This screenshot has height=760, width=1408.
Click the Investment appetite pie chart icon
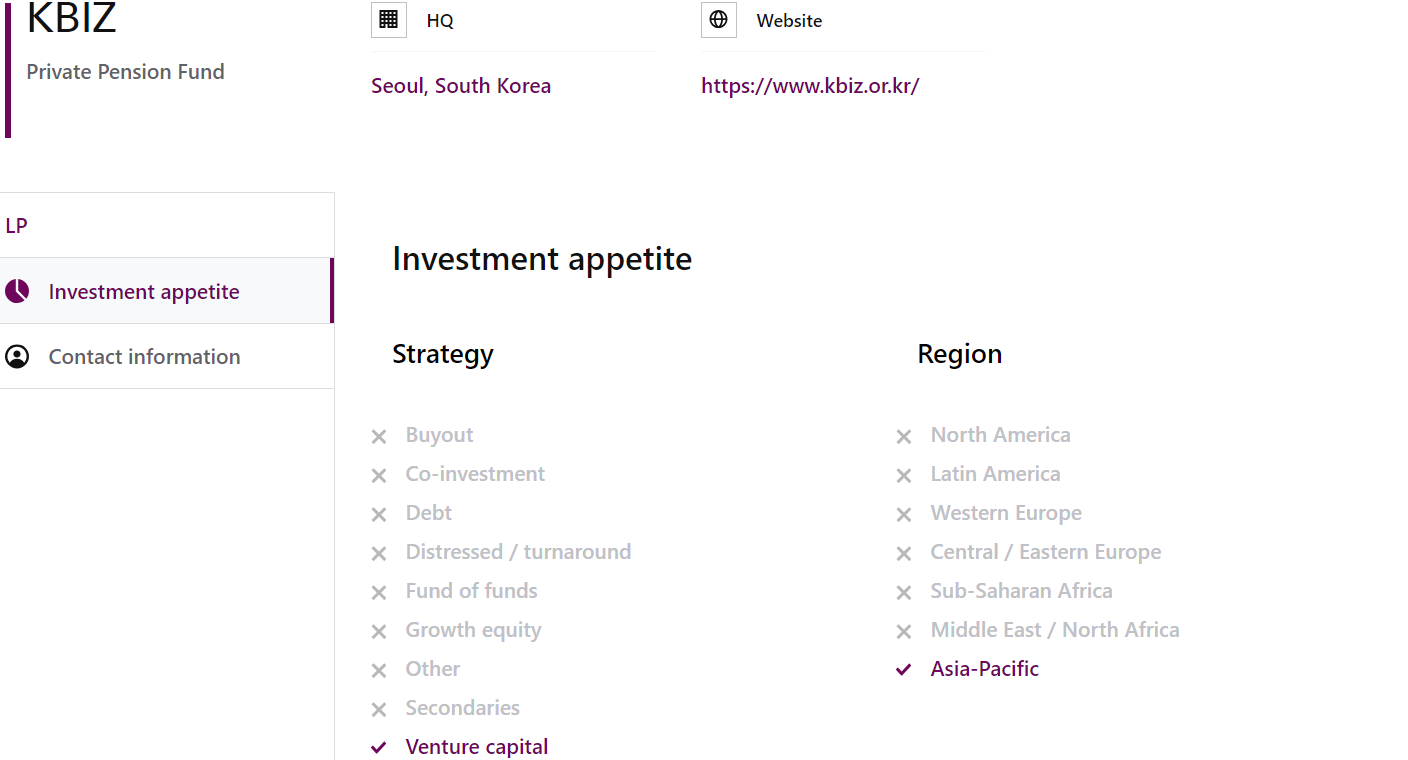pyautogui.click(x=17, y=291)
